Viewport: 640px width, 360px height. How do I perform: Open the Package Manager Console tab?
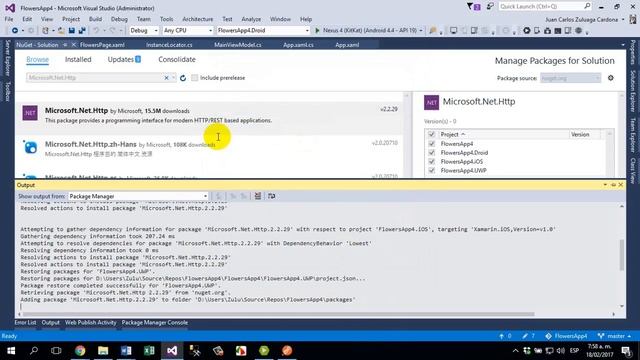[155, 322]
